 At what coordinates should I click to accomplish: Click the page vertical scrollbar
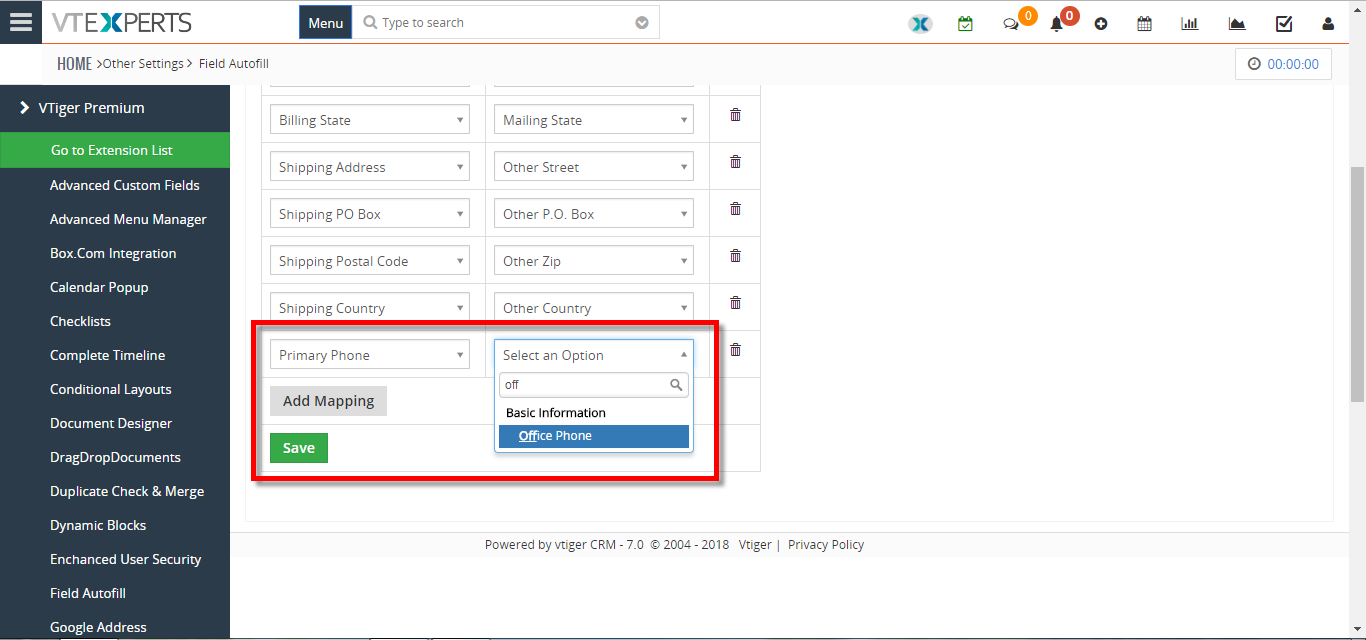click(1358, 285)
